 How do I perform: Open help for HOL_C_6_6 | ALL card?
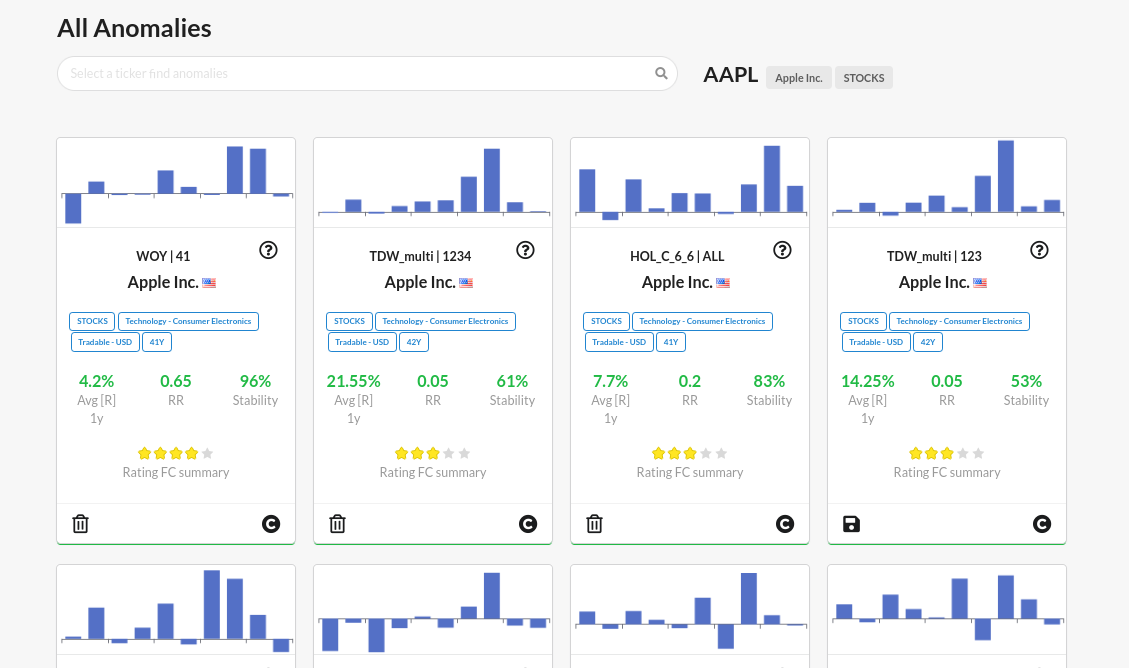tap(783, 250)
